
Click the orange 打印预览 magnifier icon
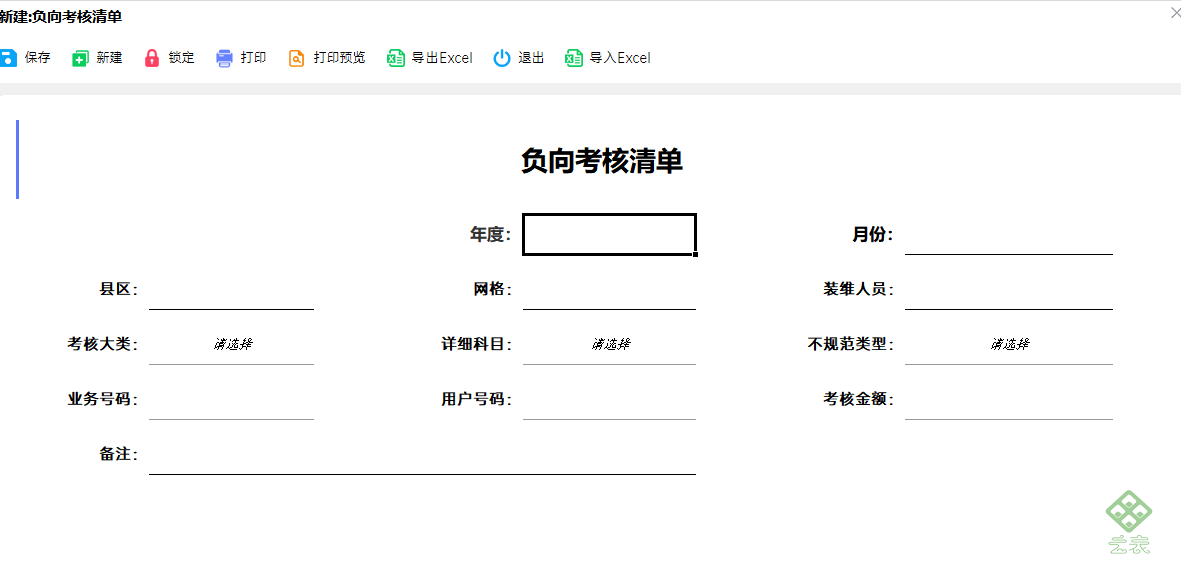(x=297, y=58)
